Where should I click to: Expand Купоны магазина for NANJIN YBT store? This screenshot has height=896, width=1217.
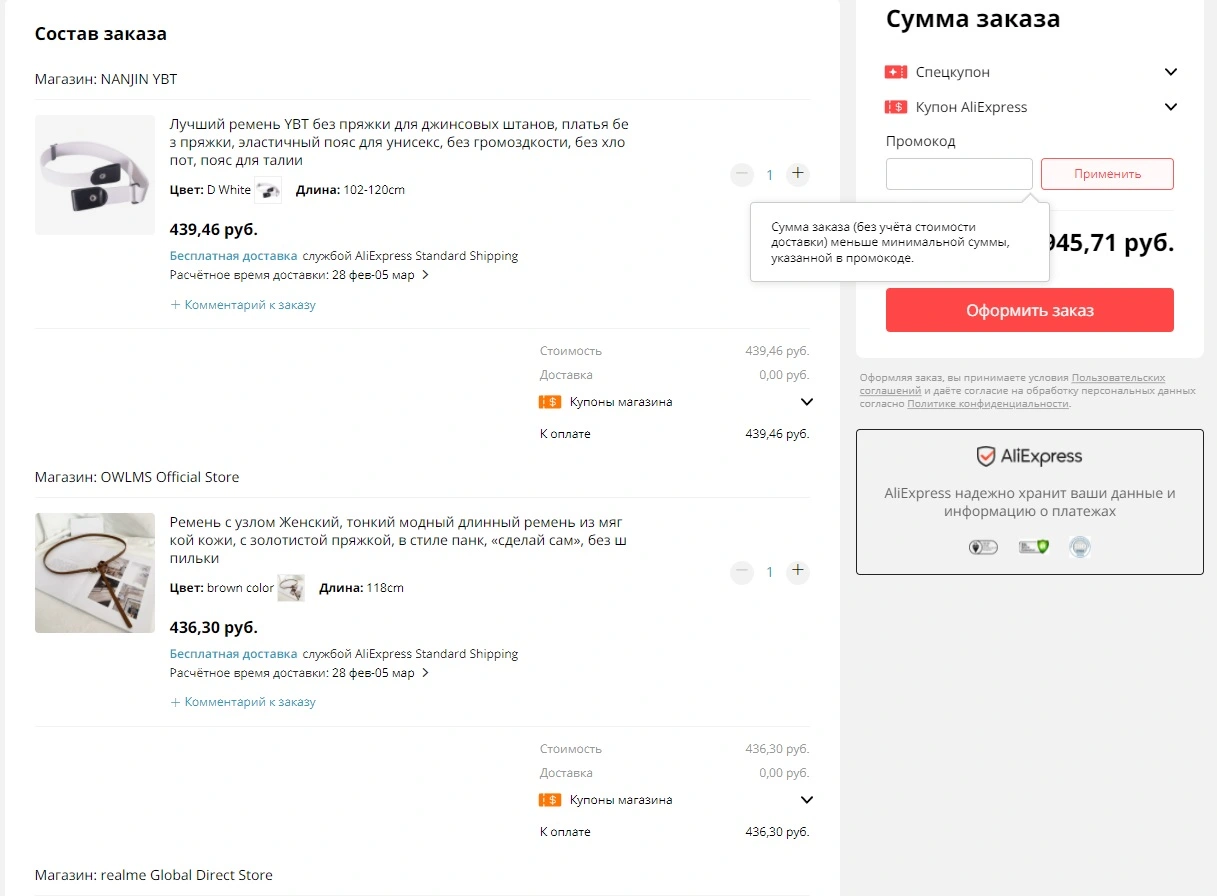[807, 402]
